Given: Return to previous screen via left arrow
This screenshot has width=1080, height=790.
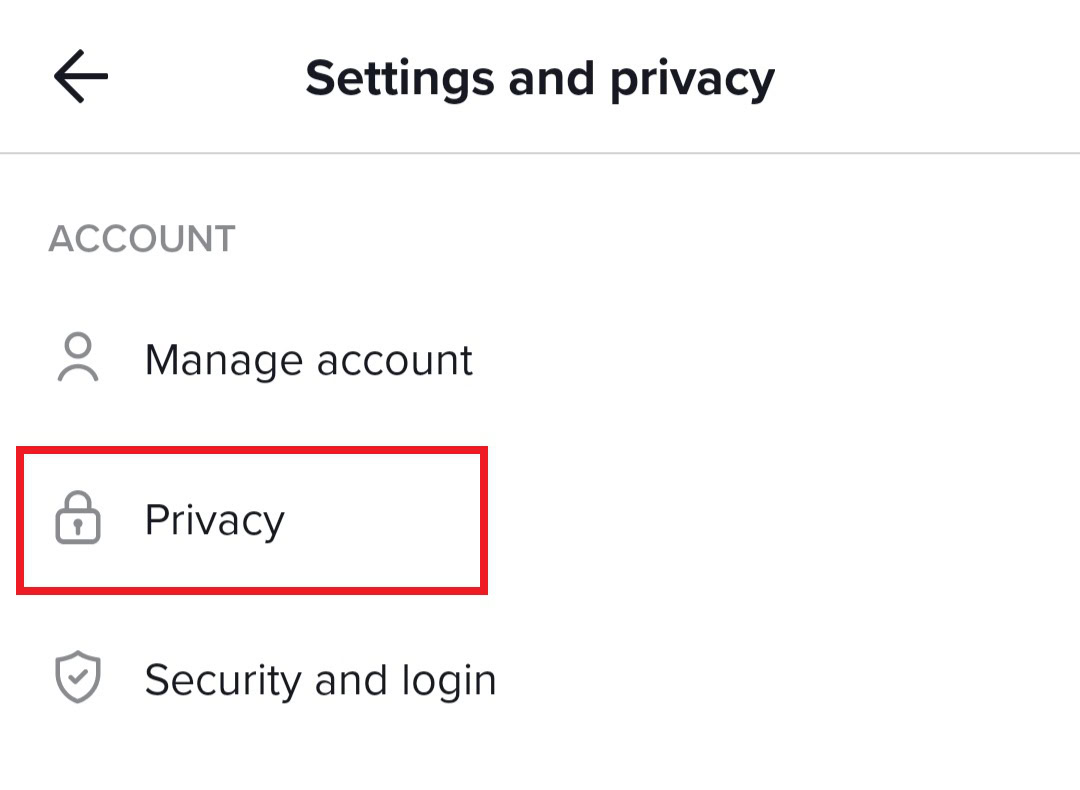Looking at the screenshot, I should [x=81, y=77].
